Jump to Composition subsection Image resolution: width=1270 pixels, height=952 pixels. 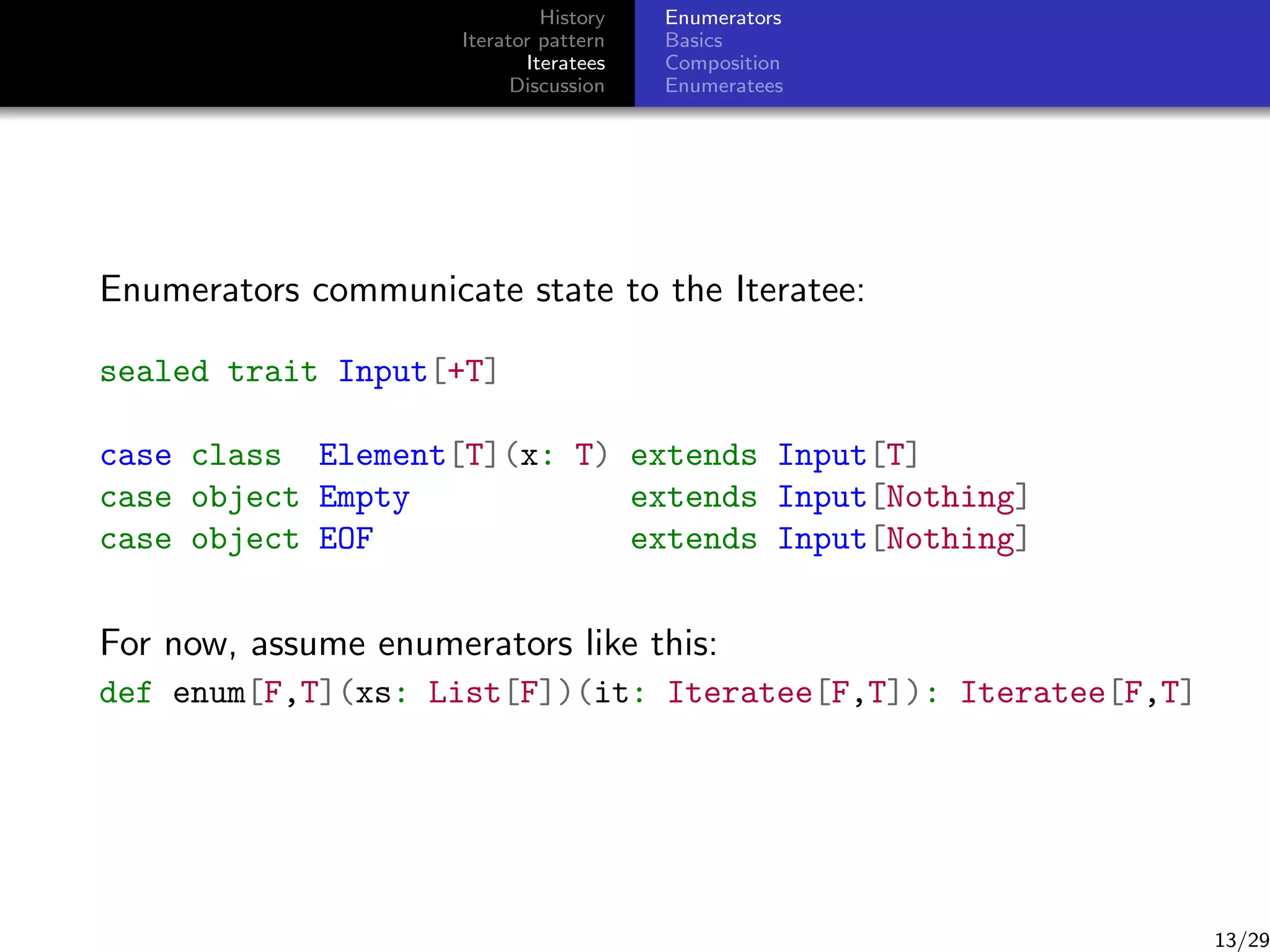pos(722,63)
